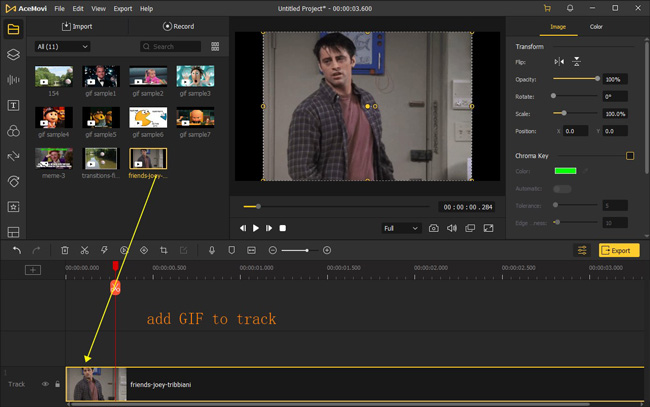Toggle Track visibility eye icon
The image size is (650, 407).
pos(45,384)
